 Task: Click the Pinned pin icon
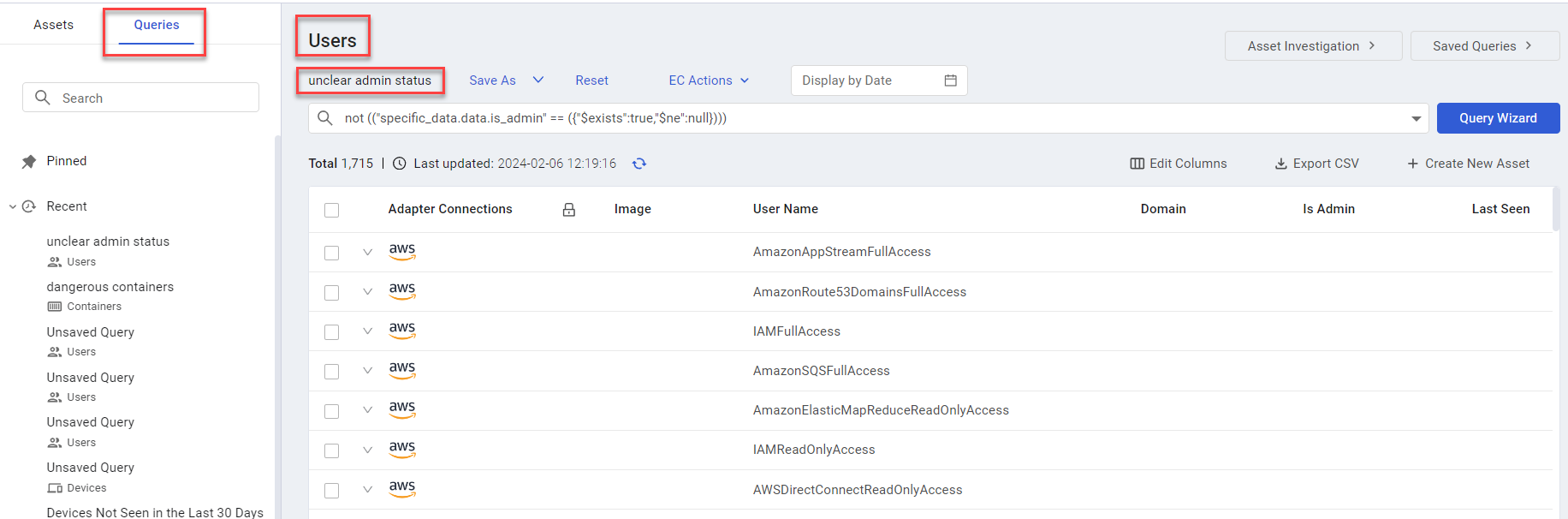coord(29,161)
